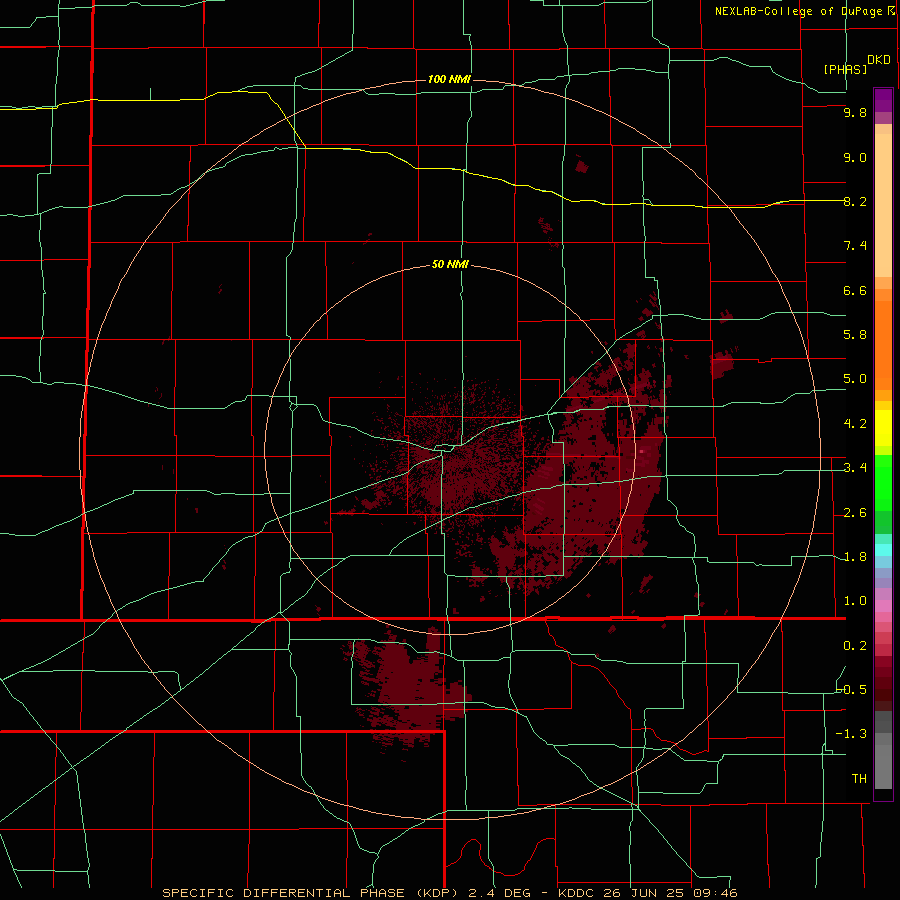Click the 7.4 value on the color scale
Viewport: 900px width, 900px height.
[x=855, y=246]
